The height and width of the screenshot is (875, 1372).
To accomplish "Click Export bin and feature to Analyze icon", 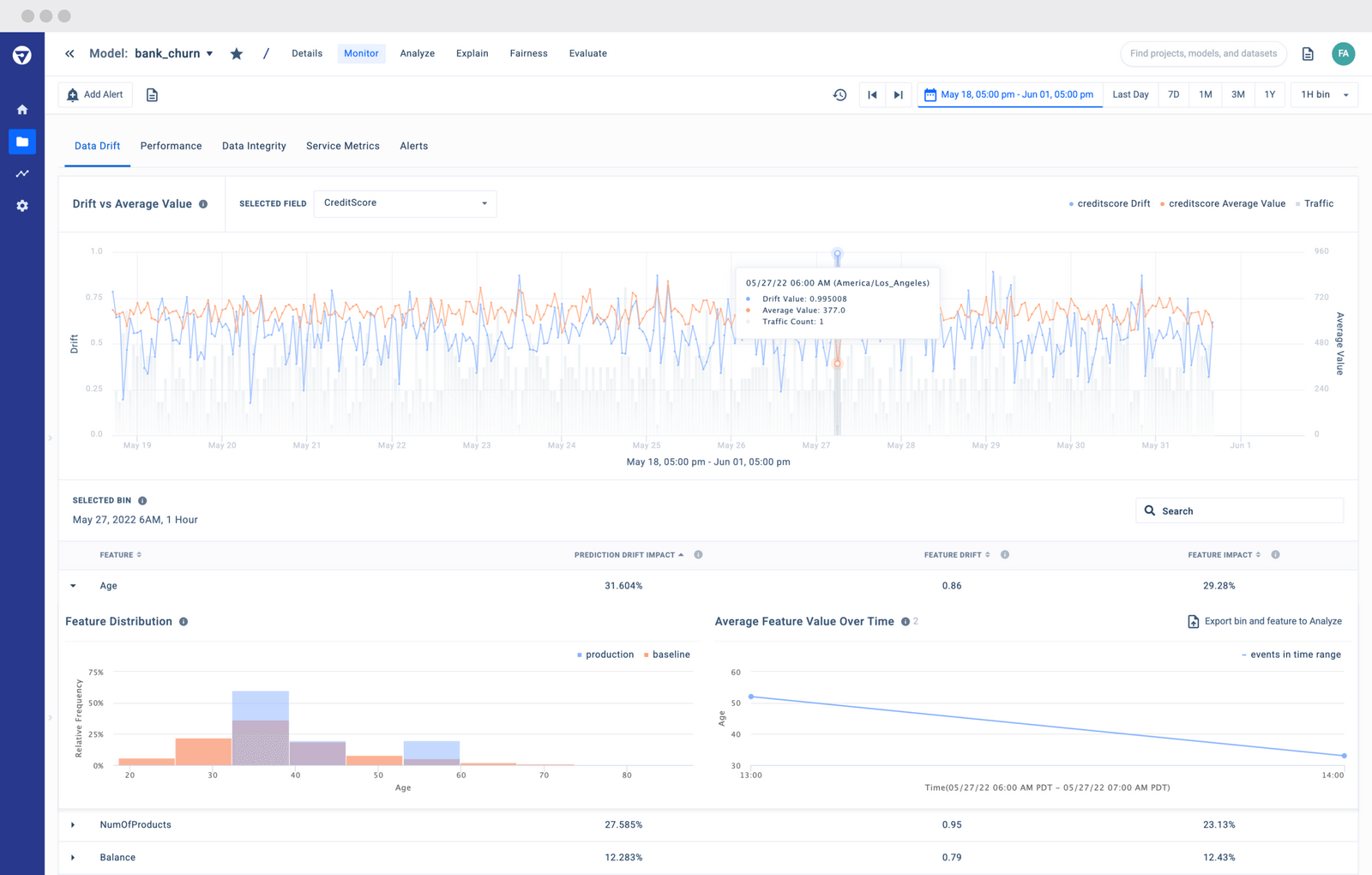I will click(x=1193, y=621).
